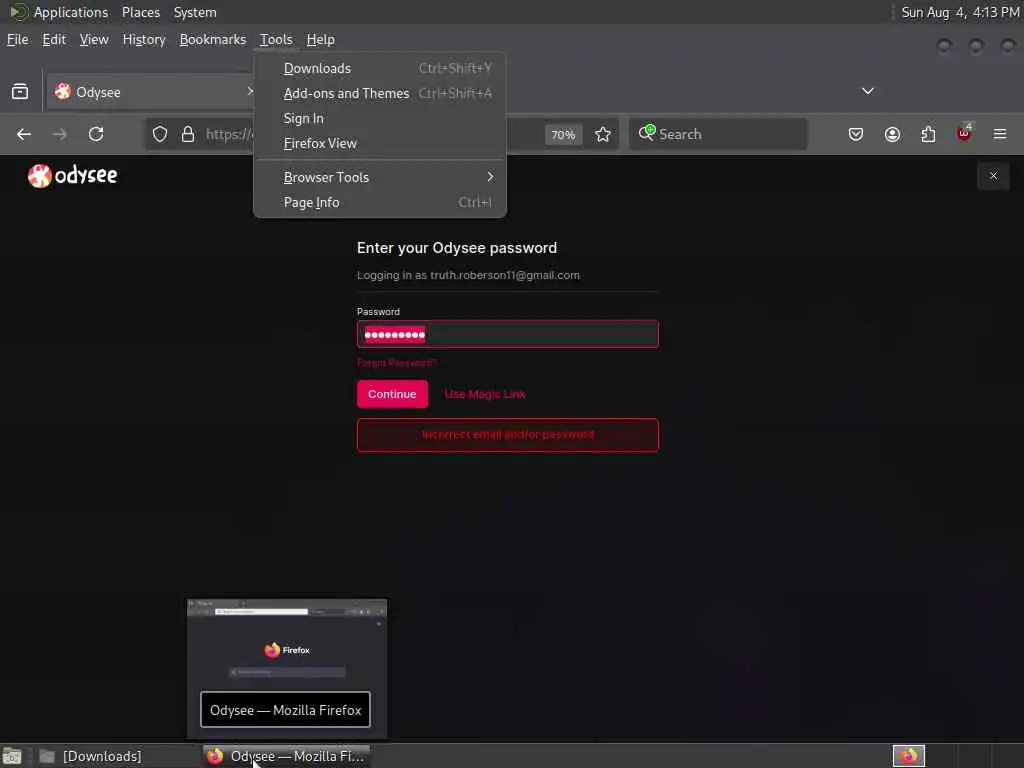Click the Continue button
Viewport: 1024px width, 768px height.
point(392,394)
